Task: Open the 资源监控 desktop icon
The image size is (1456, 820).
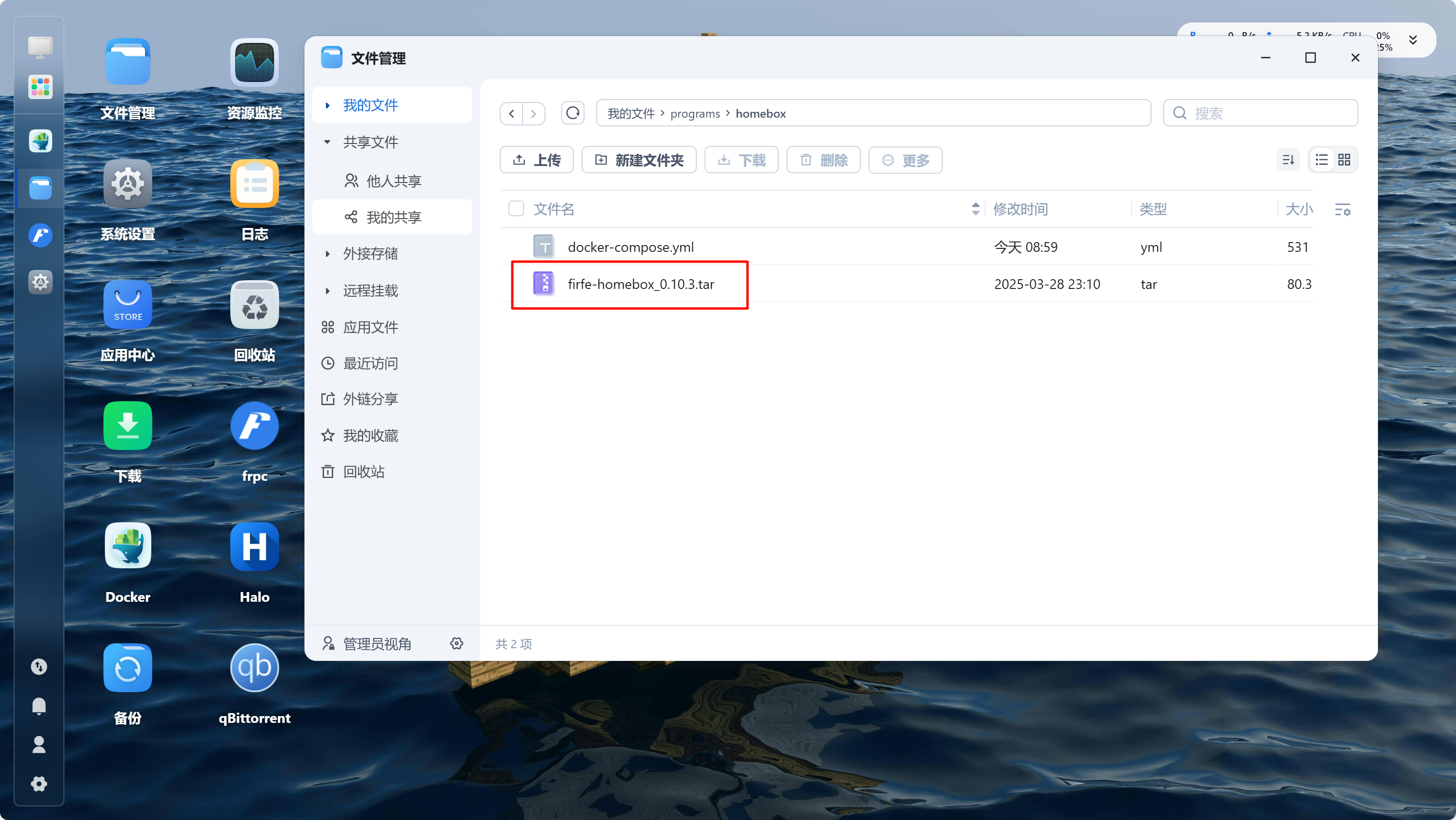Action: (254, 62)
